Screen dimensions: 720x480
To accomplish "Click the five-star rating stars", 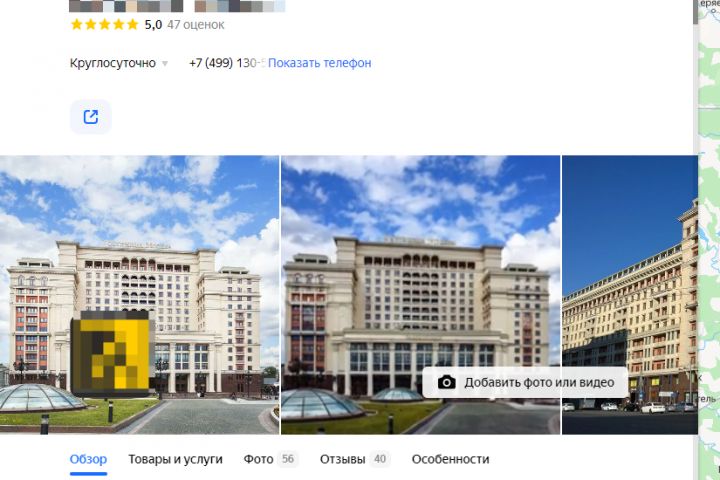I will coord(105,24).
